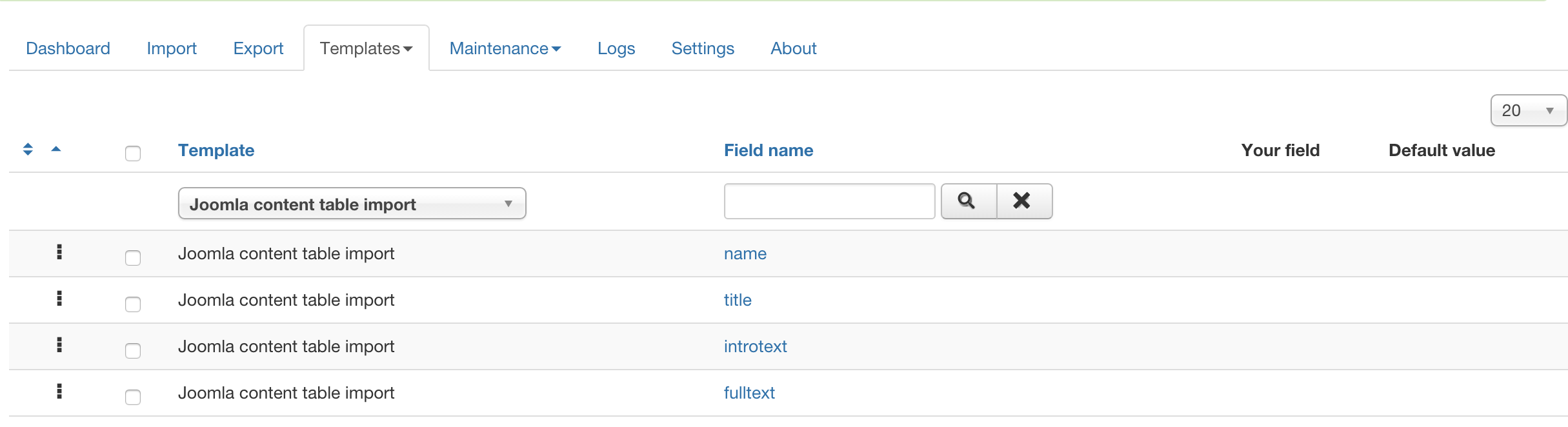Image resolution: width=1568 pixels, height=427 pixels.
Task: Switch to the Settings tab
Action: 703,48
